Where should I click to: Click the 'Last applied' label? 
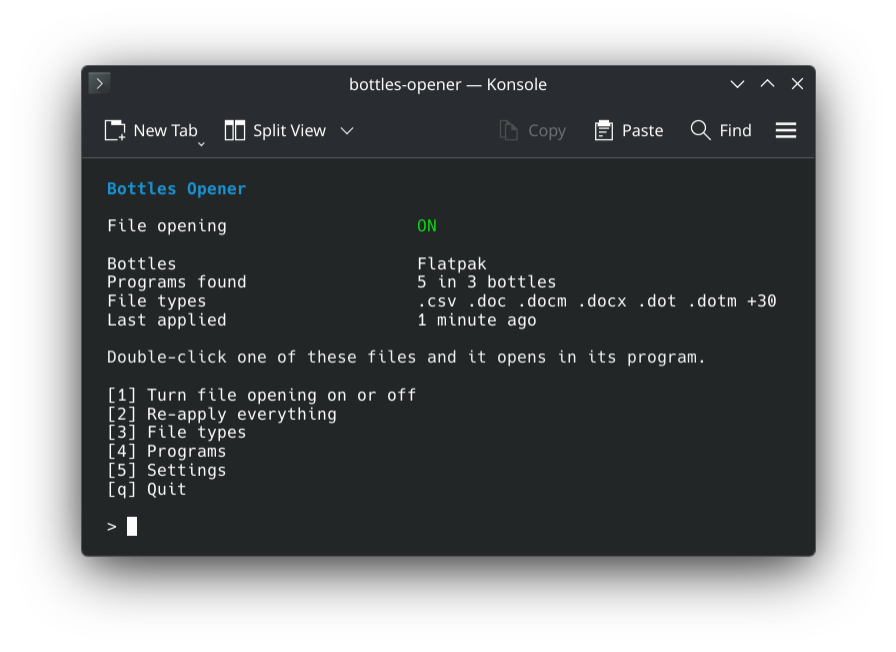click(x=167, y=320)
